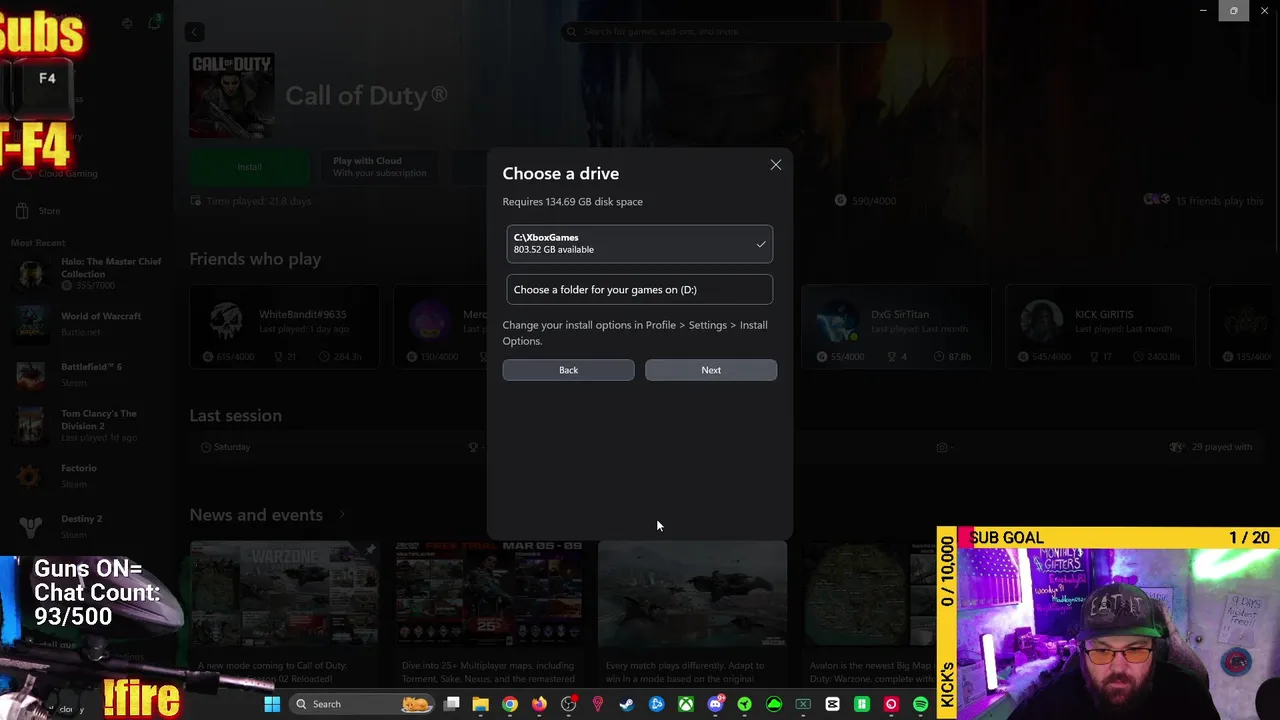Open Factorio in the recent list
Screen dimensions: 1280x720
pyautogui.click(x=88, y=475)
